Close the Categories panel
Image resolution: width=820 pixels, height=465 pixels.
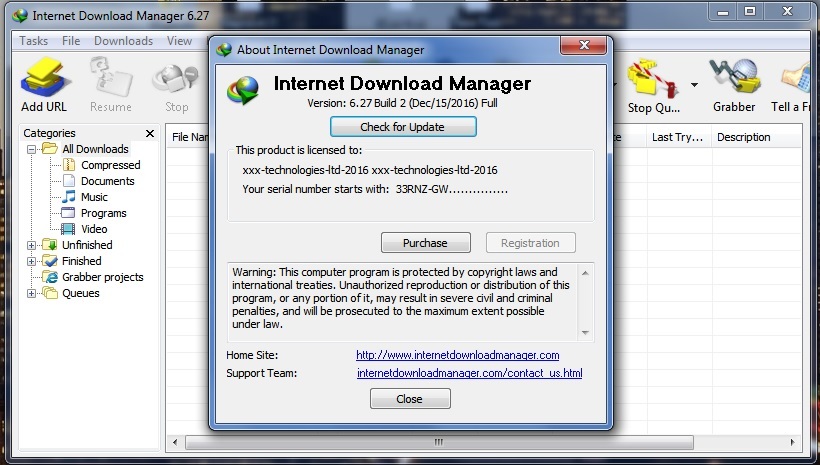150,133
